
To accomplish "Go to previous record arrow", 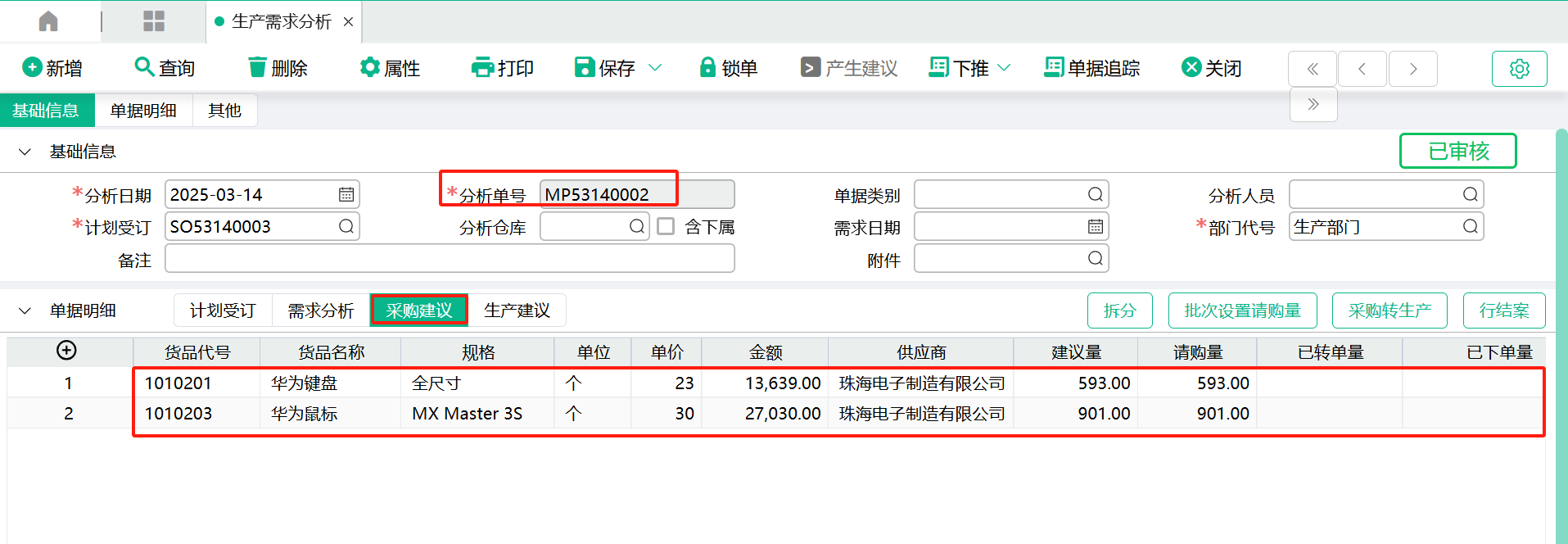I will coord(1362,69).
